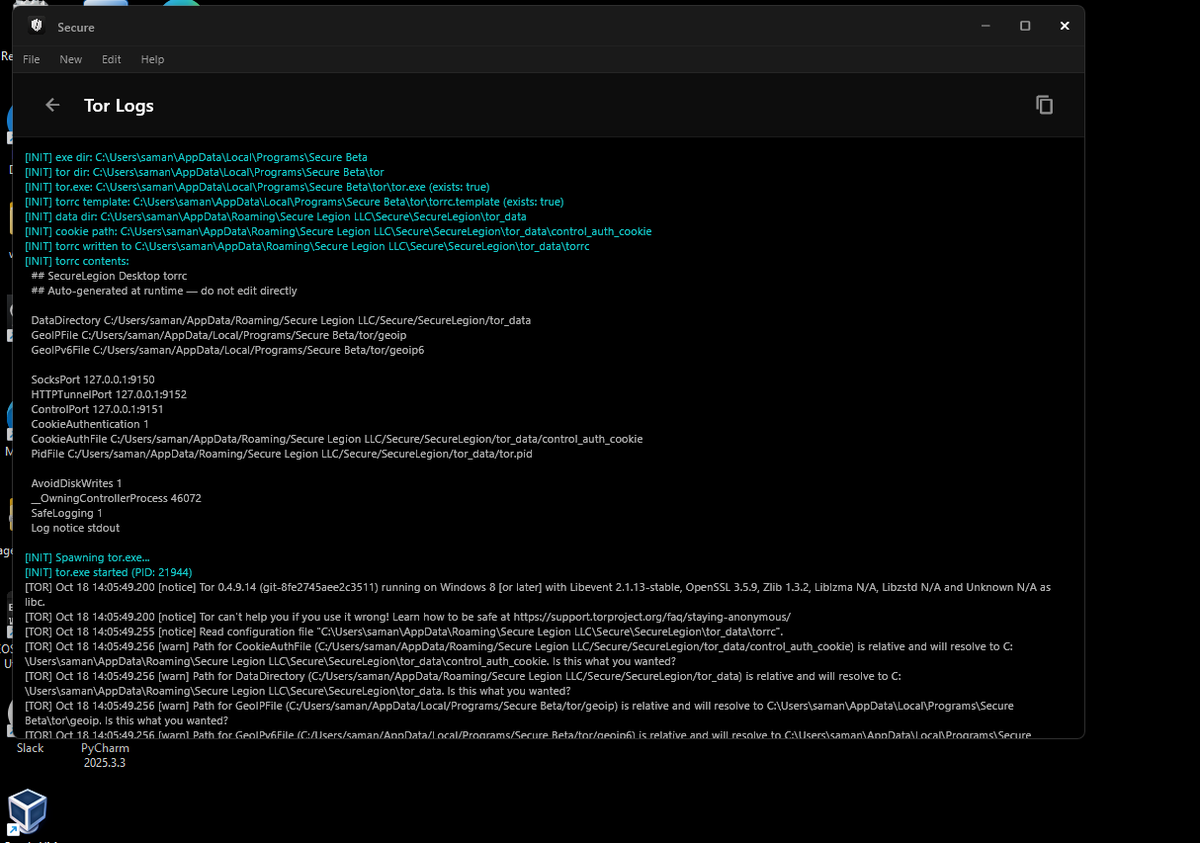1200x843 pixels.
Task: Click the '[INIT] torrc contents:' line
Action: [x=77, y=261]
